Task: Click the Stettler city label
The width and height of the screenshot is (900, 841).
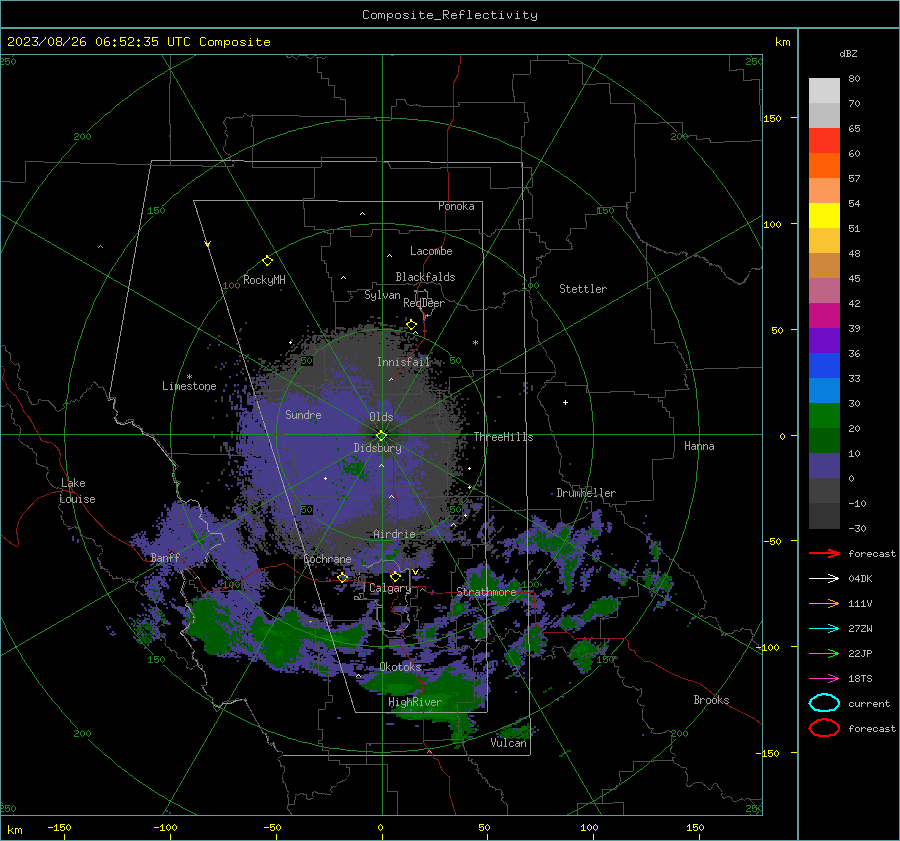Action: point(583,289)
